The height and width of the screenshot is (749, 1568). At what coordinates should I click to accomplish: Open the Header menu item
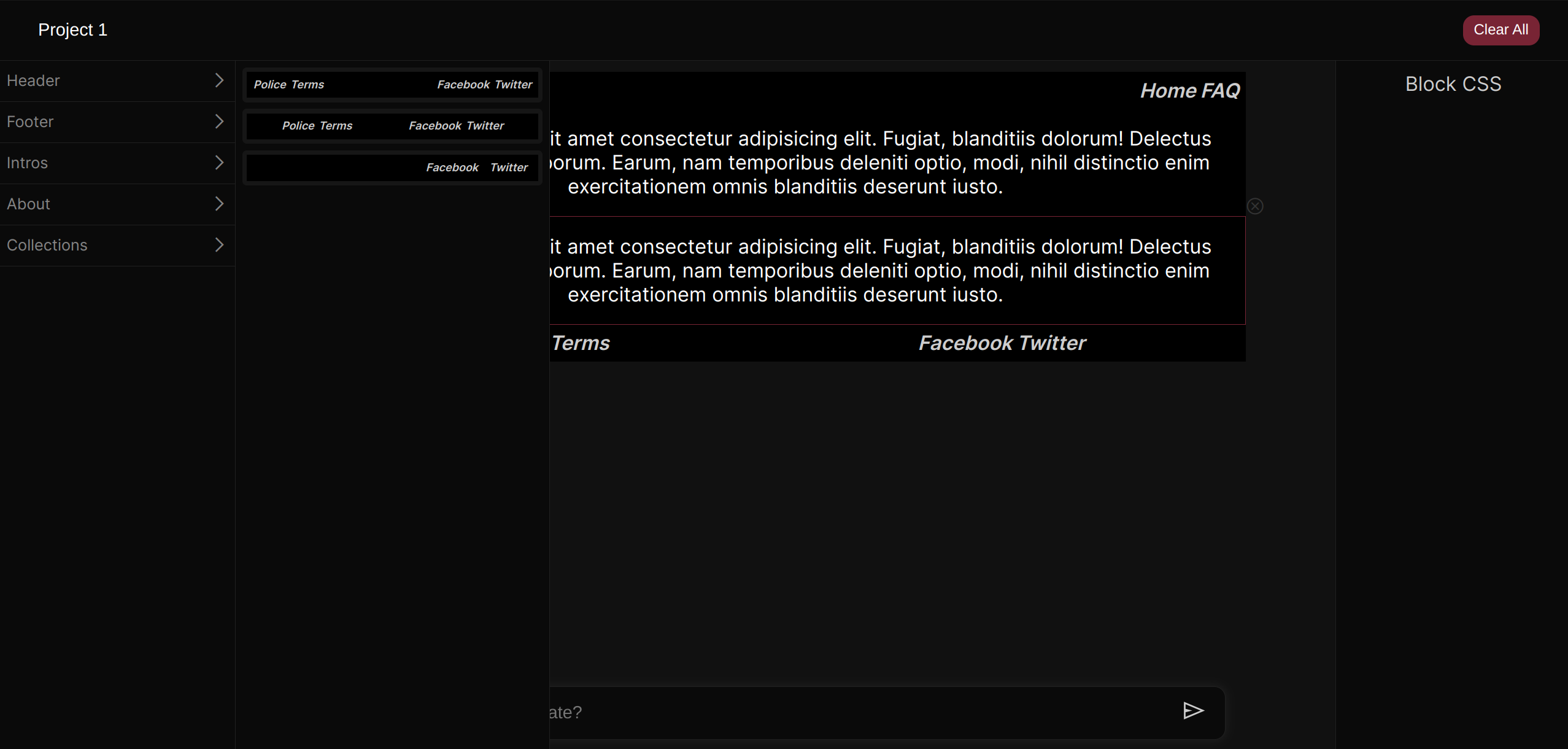click(33, 80)
